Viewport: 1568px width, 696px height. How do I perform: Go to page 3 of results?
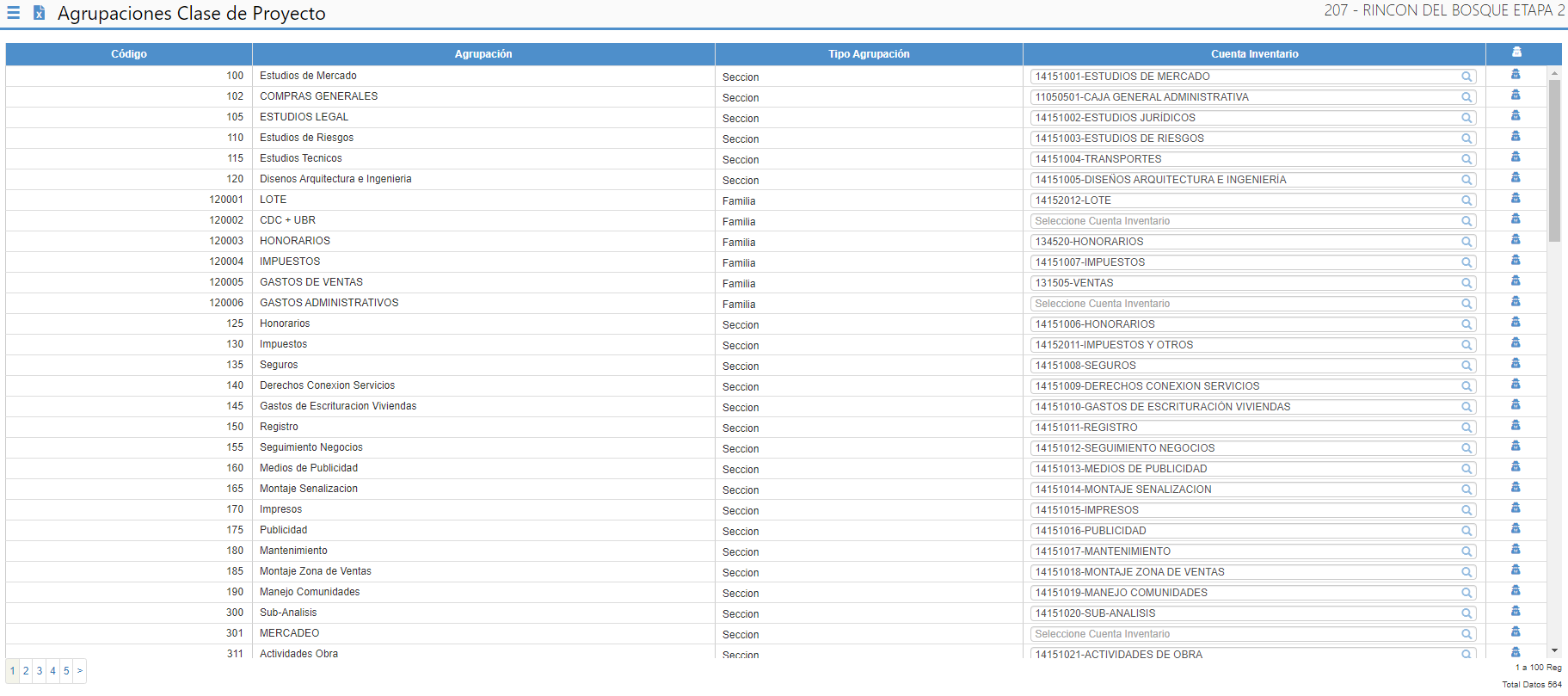point(40,671)
